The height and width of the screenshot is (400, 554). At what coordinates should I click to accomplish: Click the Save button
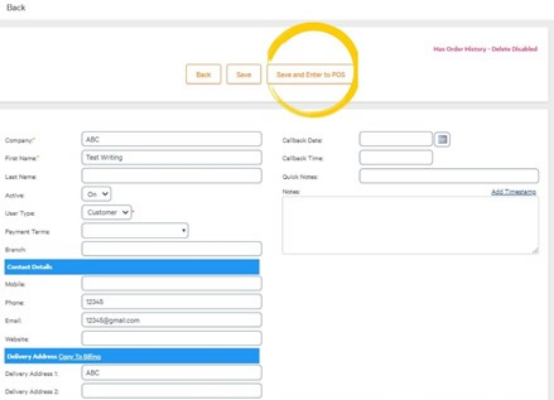click(244, 75)
